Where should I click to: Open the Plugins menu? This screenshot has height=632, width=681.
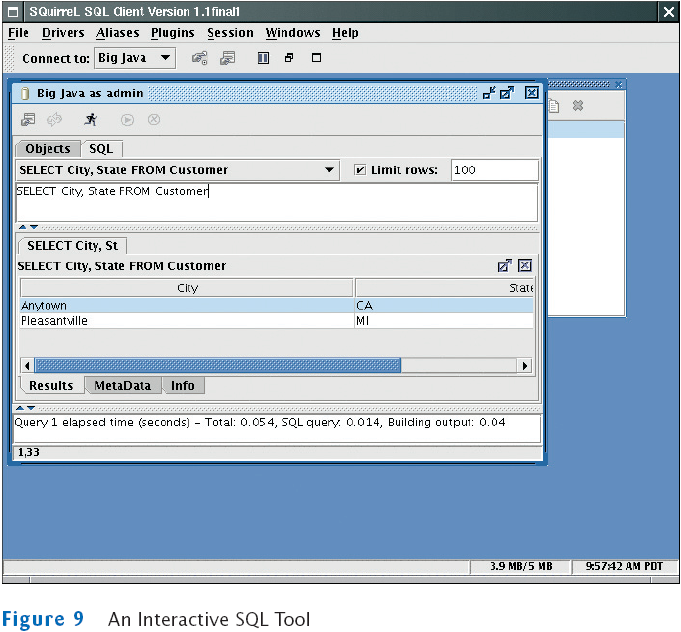coord(172,33)
